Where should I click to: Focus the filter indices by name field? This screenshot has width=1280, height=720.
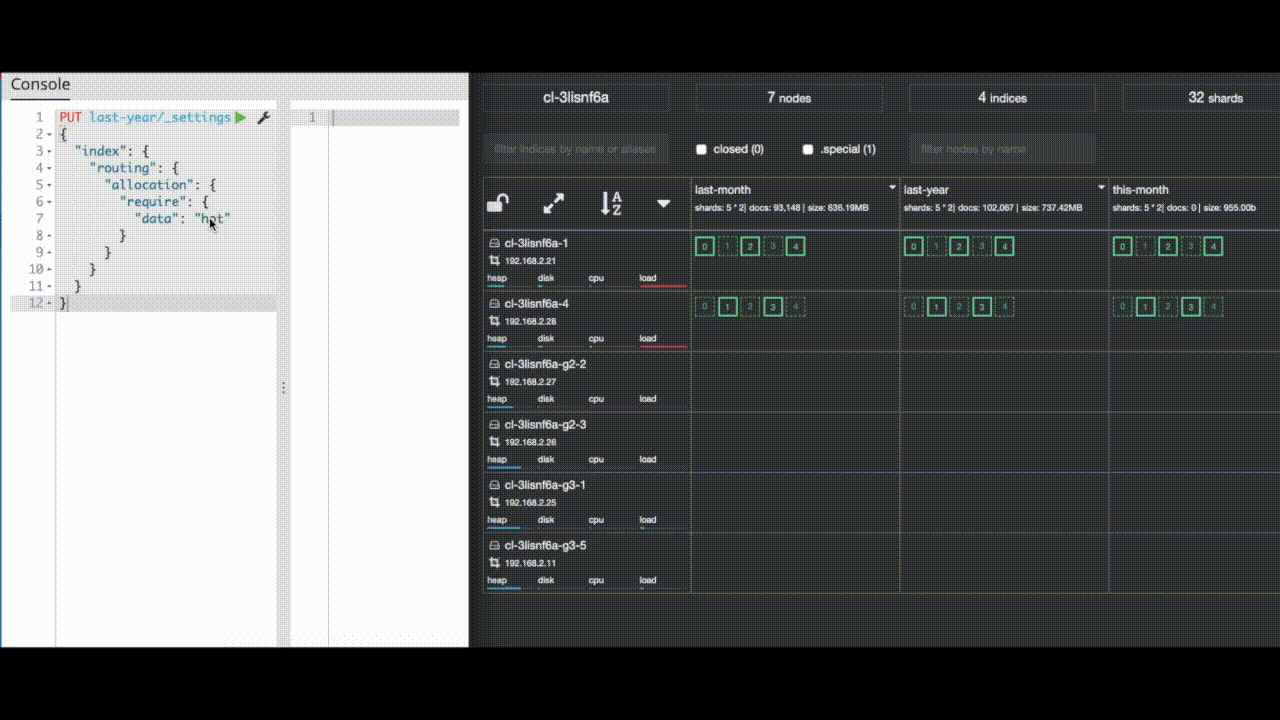coord(576,149)
